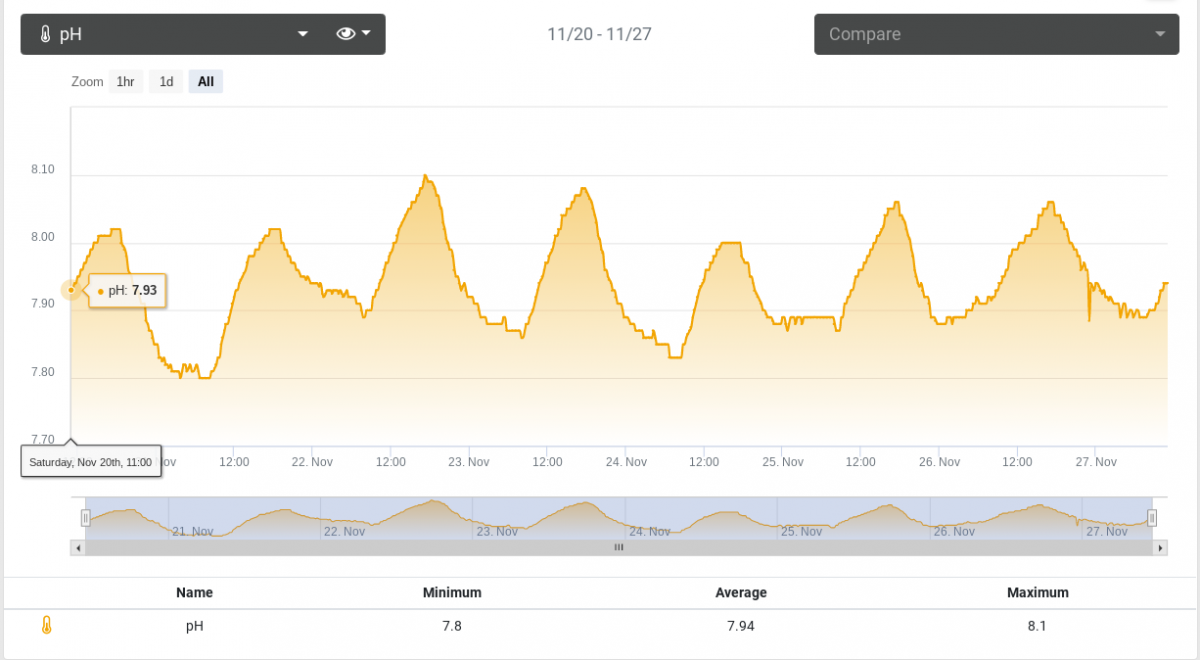Click the Maximum column header
The image size is (1200, 660).
pos(1038,592)
